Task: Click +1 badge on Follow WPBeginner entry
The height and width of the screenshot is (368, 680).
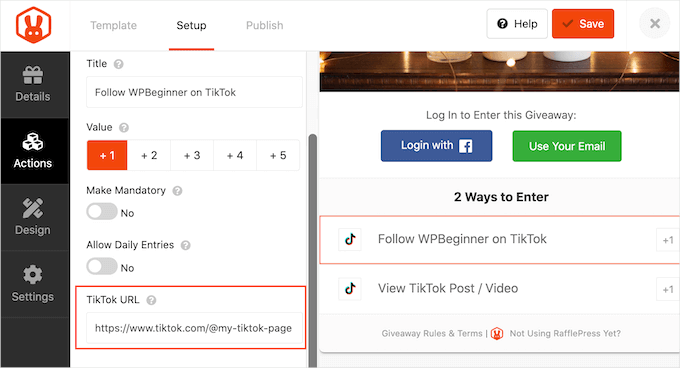Action: pyautogui.click(x=668, y=240)
